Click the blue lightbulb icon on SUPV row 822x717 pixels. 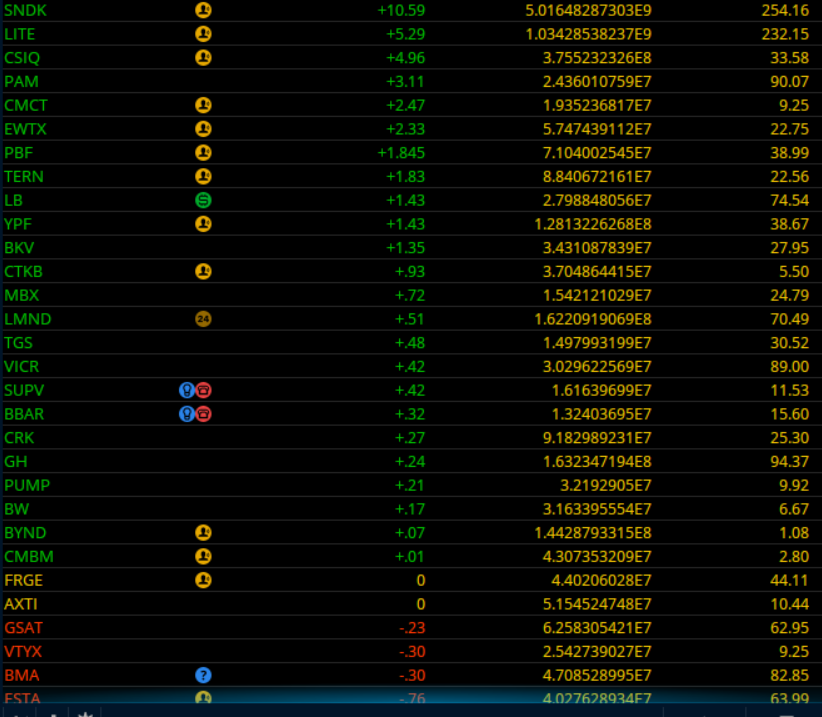187,390
